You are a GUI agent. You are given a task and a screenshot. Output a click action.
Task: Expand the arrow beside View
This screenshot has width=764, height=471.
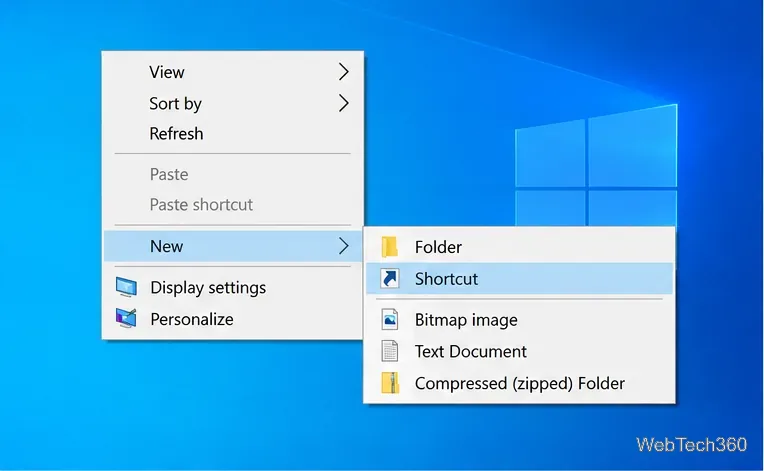click(x=344, y=72)
